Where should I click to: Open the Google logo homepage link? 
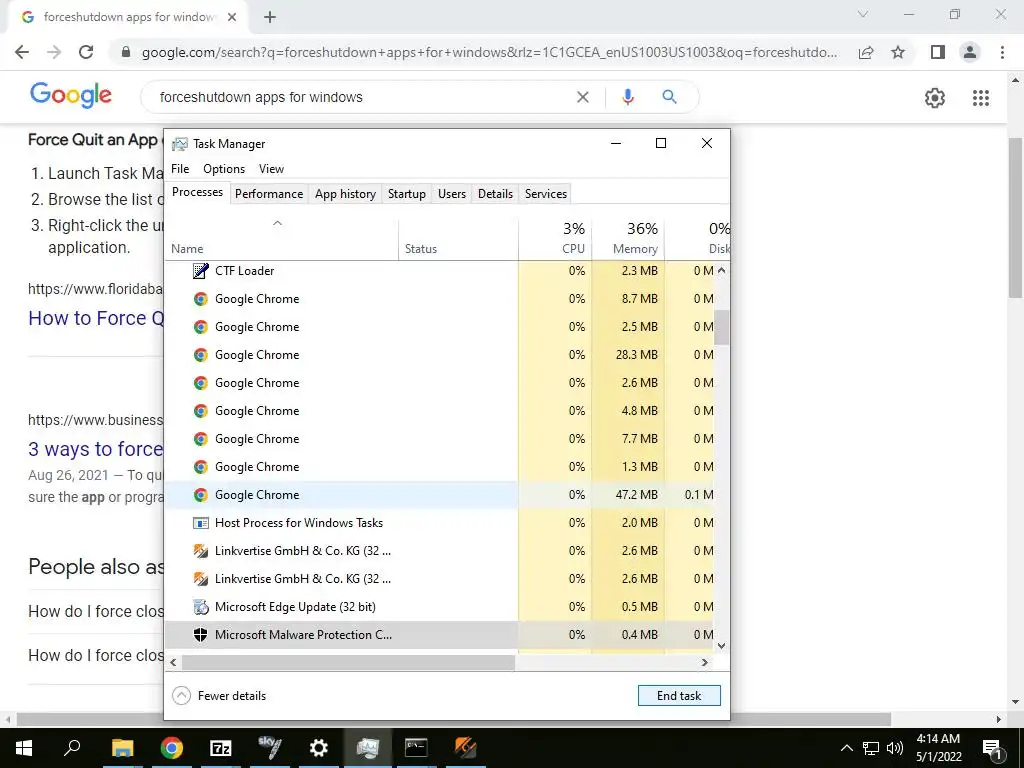pos(71,95)
